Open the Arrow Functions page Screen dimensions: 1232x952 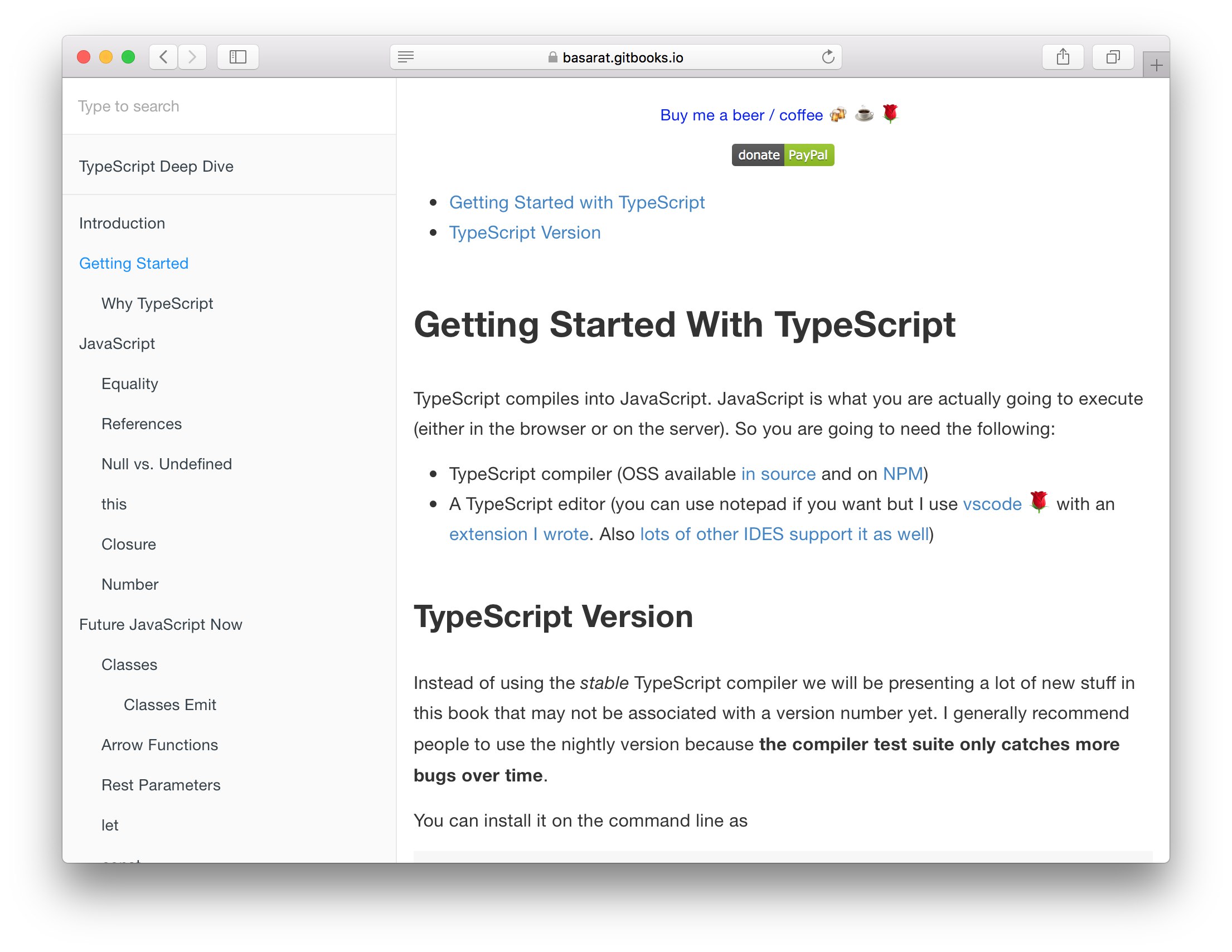(159, 745)
